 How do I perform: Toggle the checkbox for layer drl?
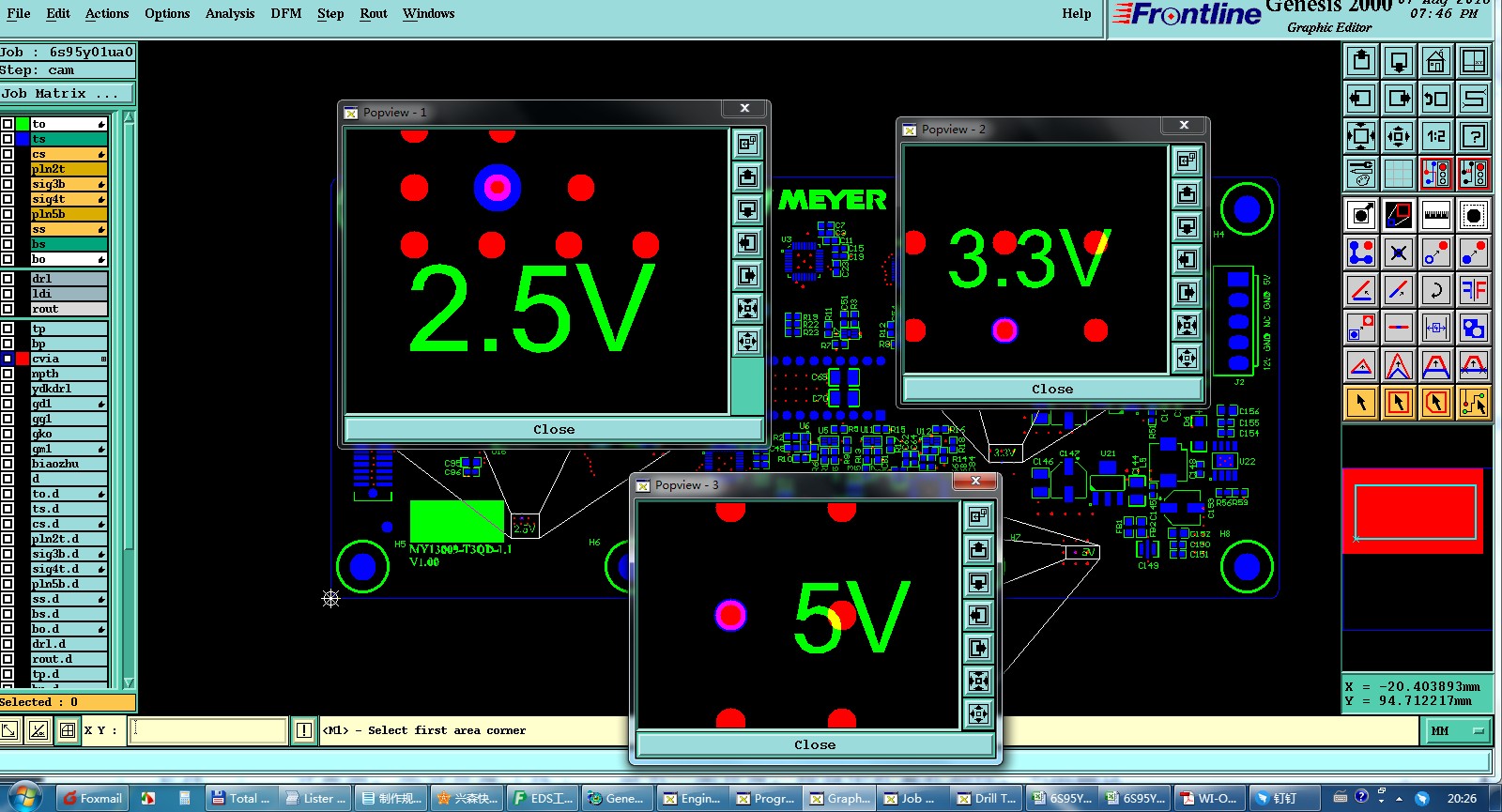tap(8, 279)
